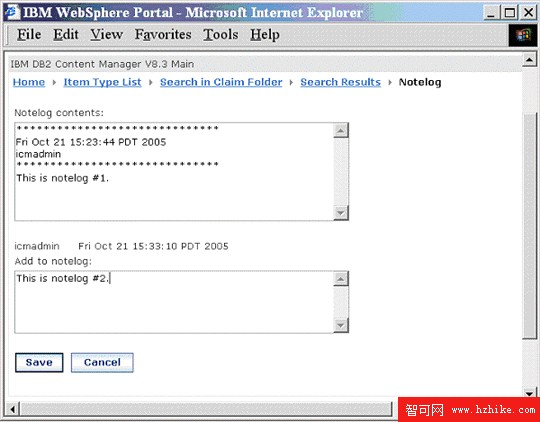Image resolution: width=540 pixels, height=422 pixels.
Task: Go to the Home breadcrumb link
Action: click(x=29, y=82)
